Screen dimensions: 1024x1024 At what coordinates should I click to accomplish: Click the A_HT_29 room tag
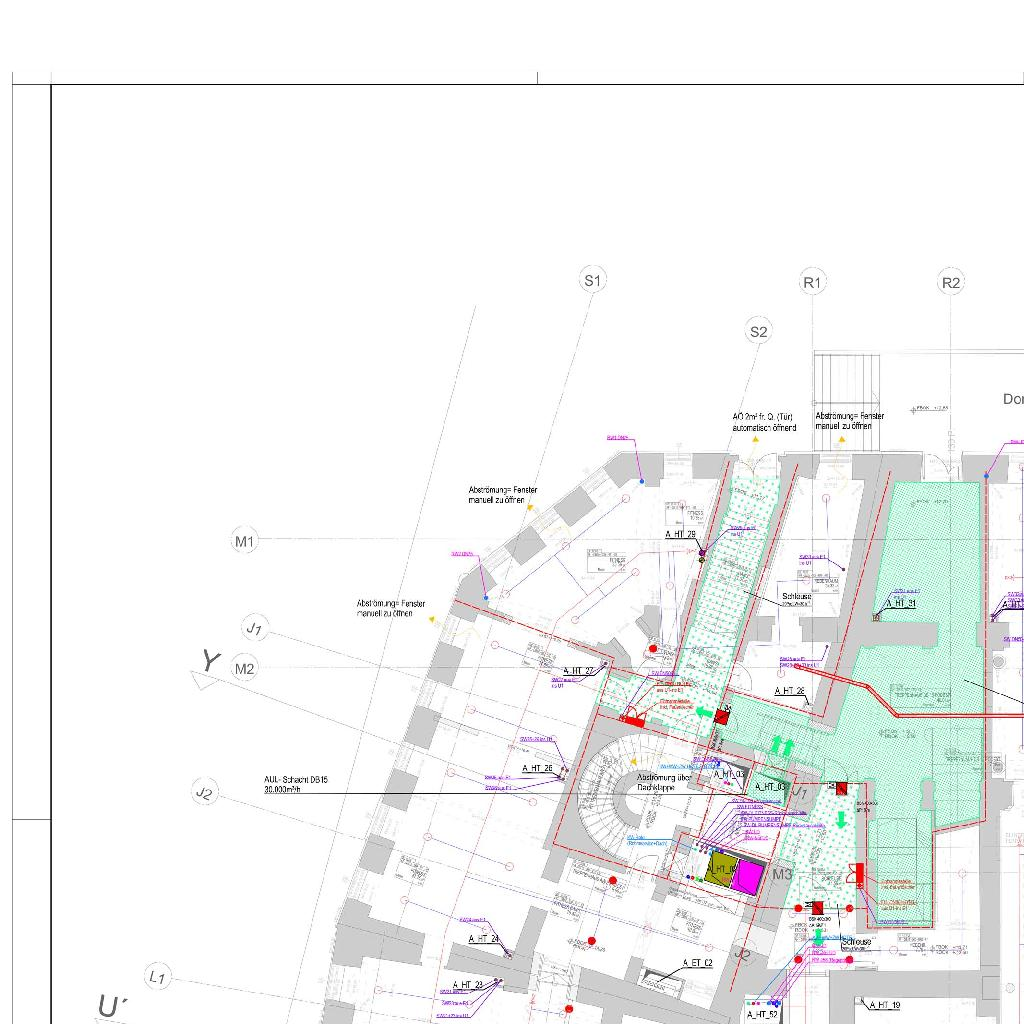point(680,535)
